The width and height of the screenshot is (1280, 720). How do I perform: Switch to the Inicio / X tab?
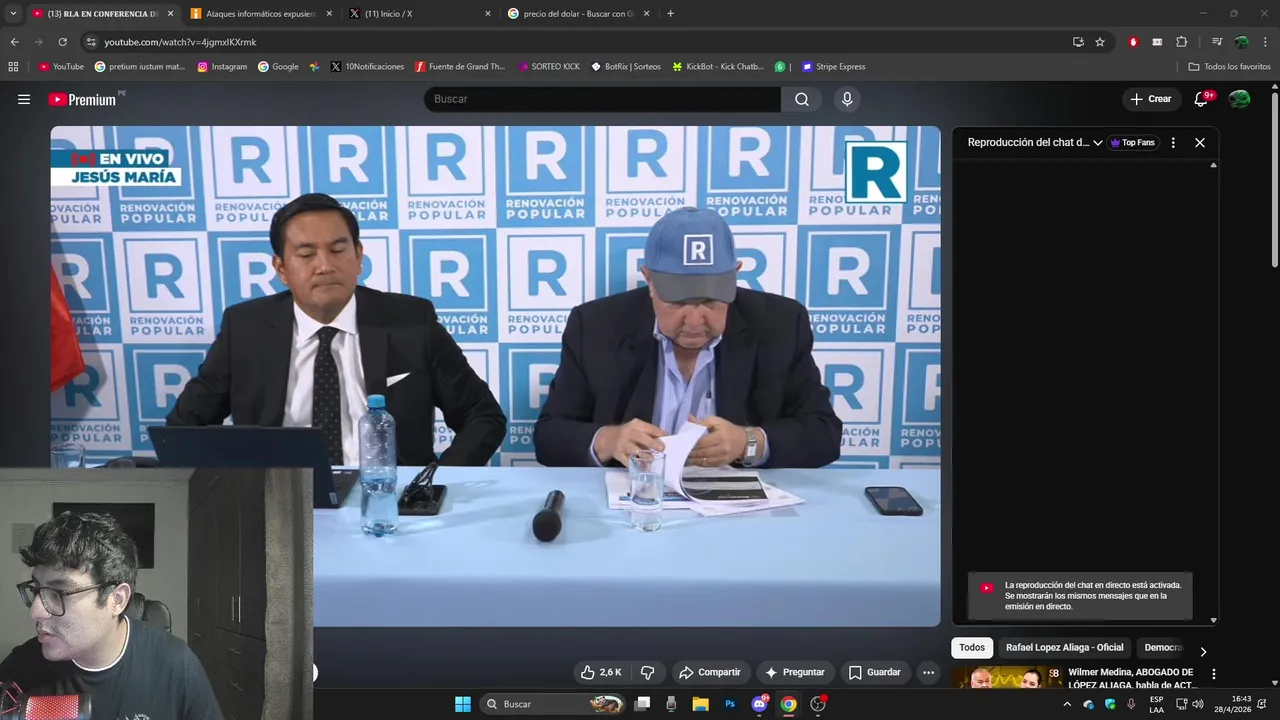pos(418,14)
